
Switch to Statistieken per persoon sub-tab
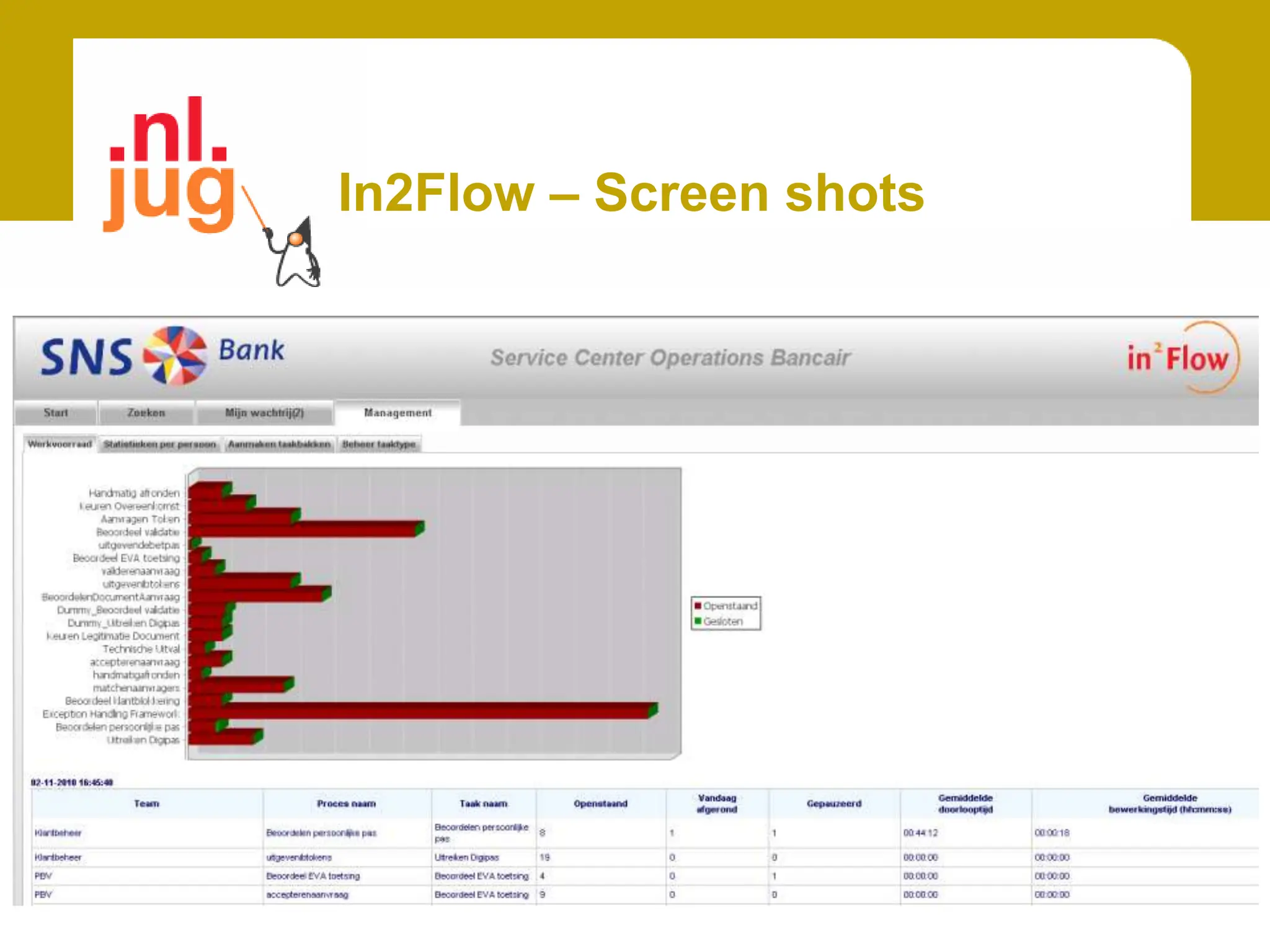159,444
